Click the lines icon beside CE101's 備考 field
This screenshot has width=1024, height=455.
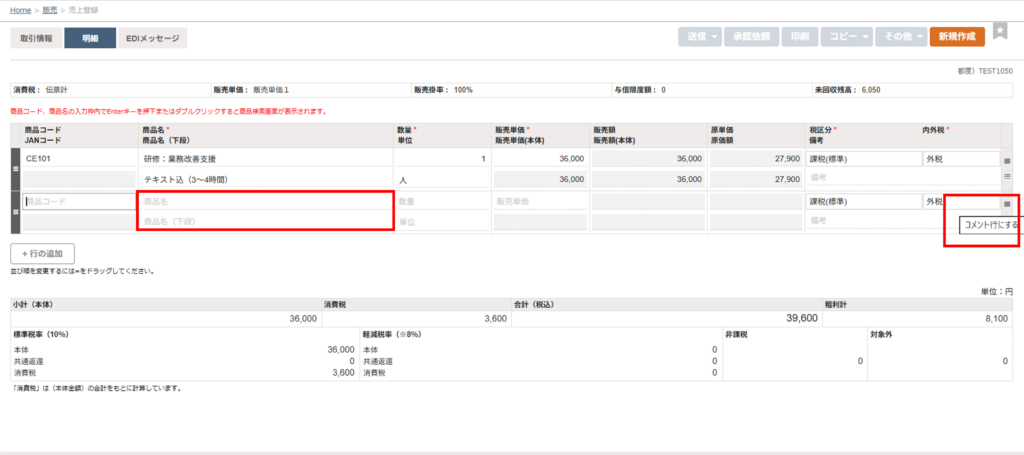pos(1007,178)
